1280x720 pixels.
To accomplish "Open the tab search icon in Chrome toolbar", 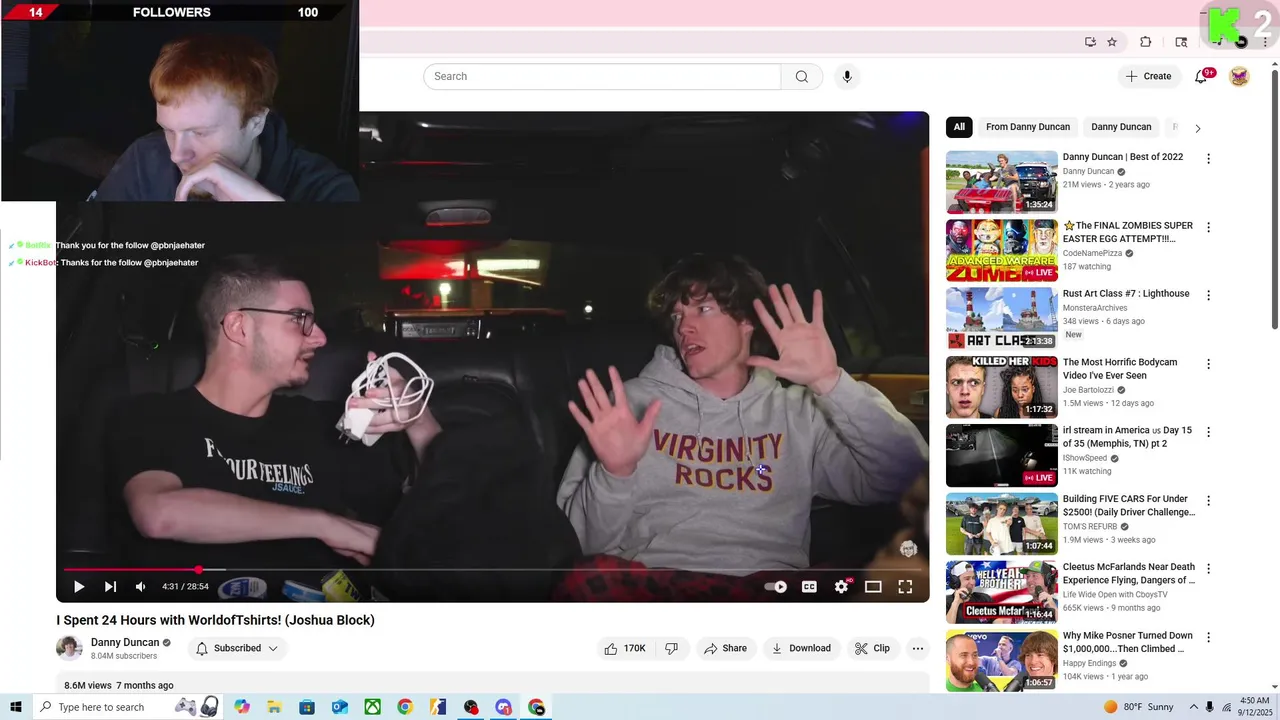I will coord(1181,42).
